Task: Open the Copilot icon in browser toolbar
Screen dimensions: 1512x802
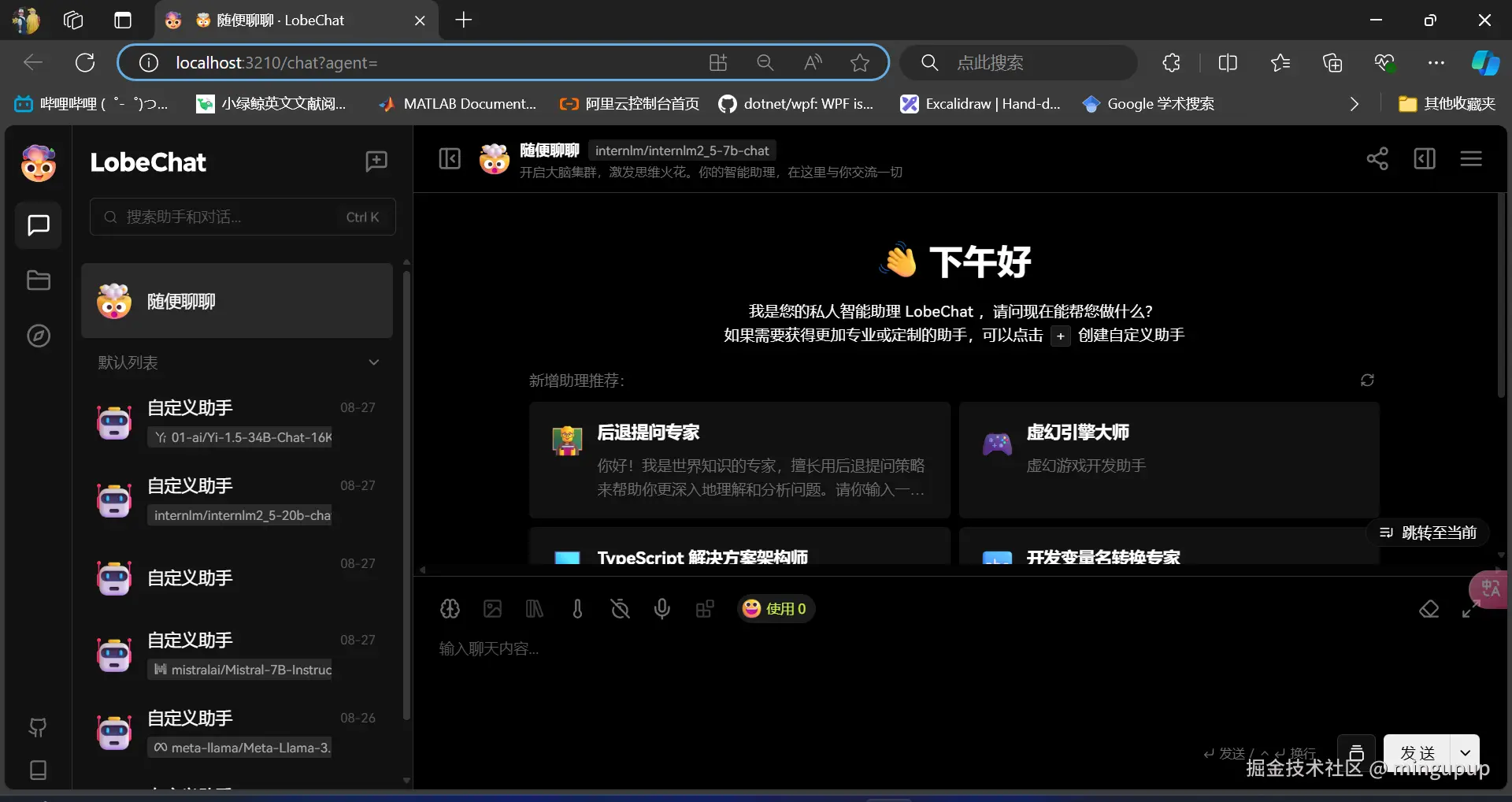Action: (x=1485, y=62)
